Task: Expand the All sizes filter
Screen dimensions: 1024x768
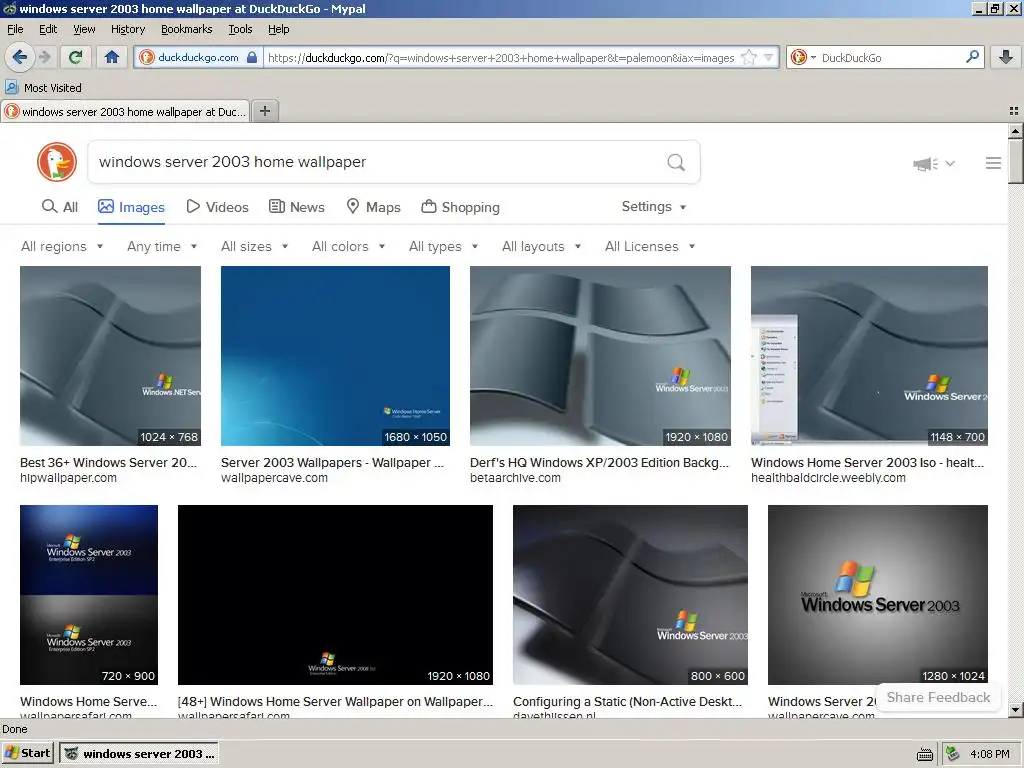Action: click(x=255, y=246)
